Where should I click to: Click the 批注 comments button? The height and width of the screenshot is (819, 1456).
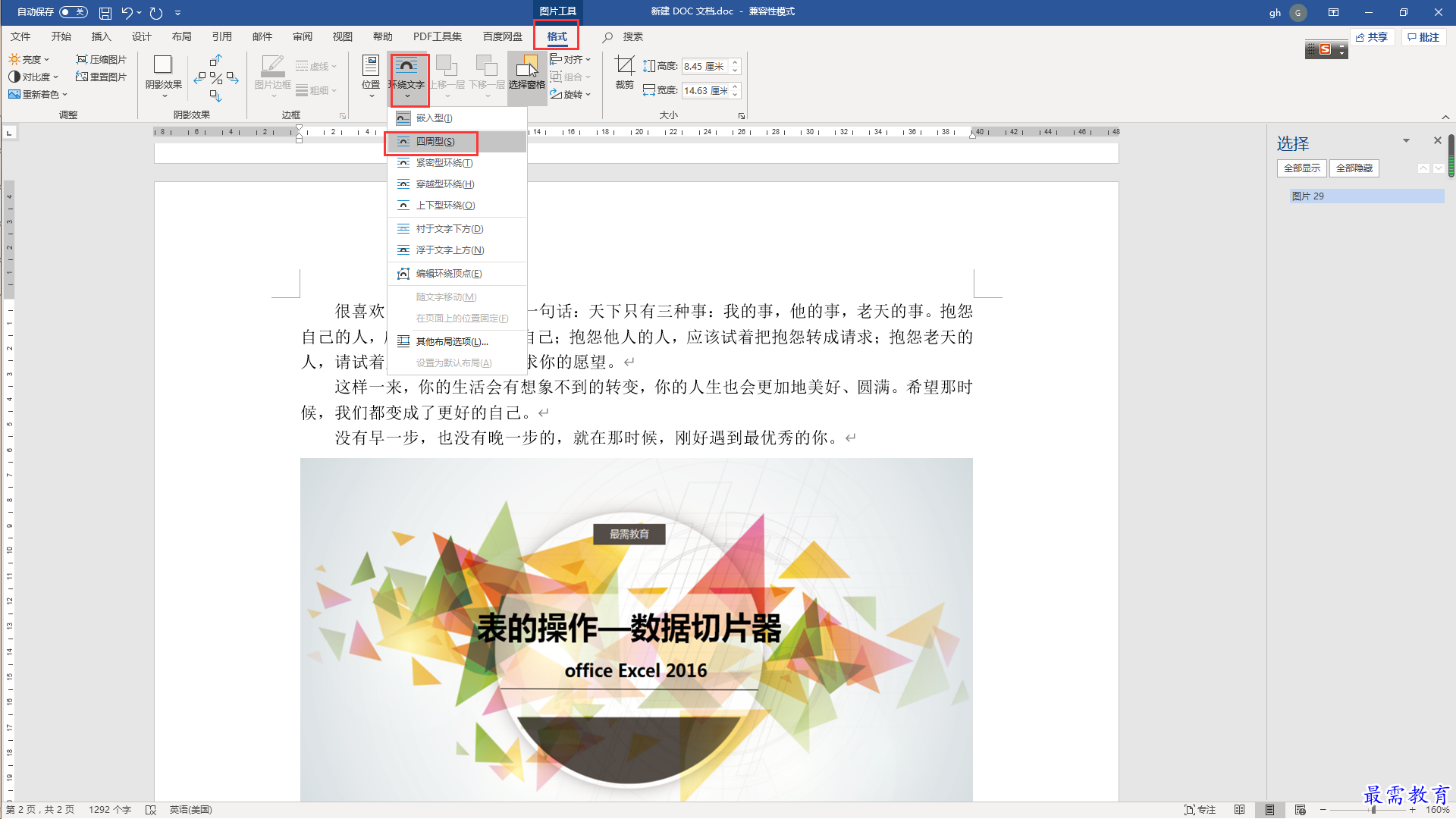click(x=1423, y=37)
